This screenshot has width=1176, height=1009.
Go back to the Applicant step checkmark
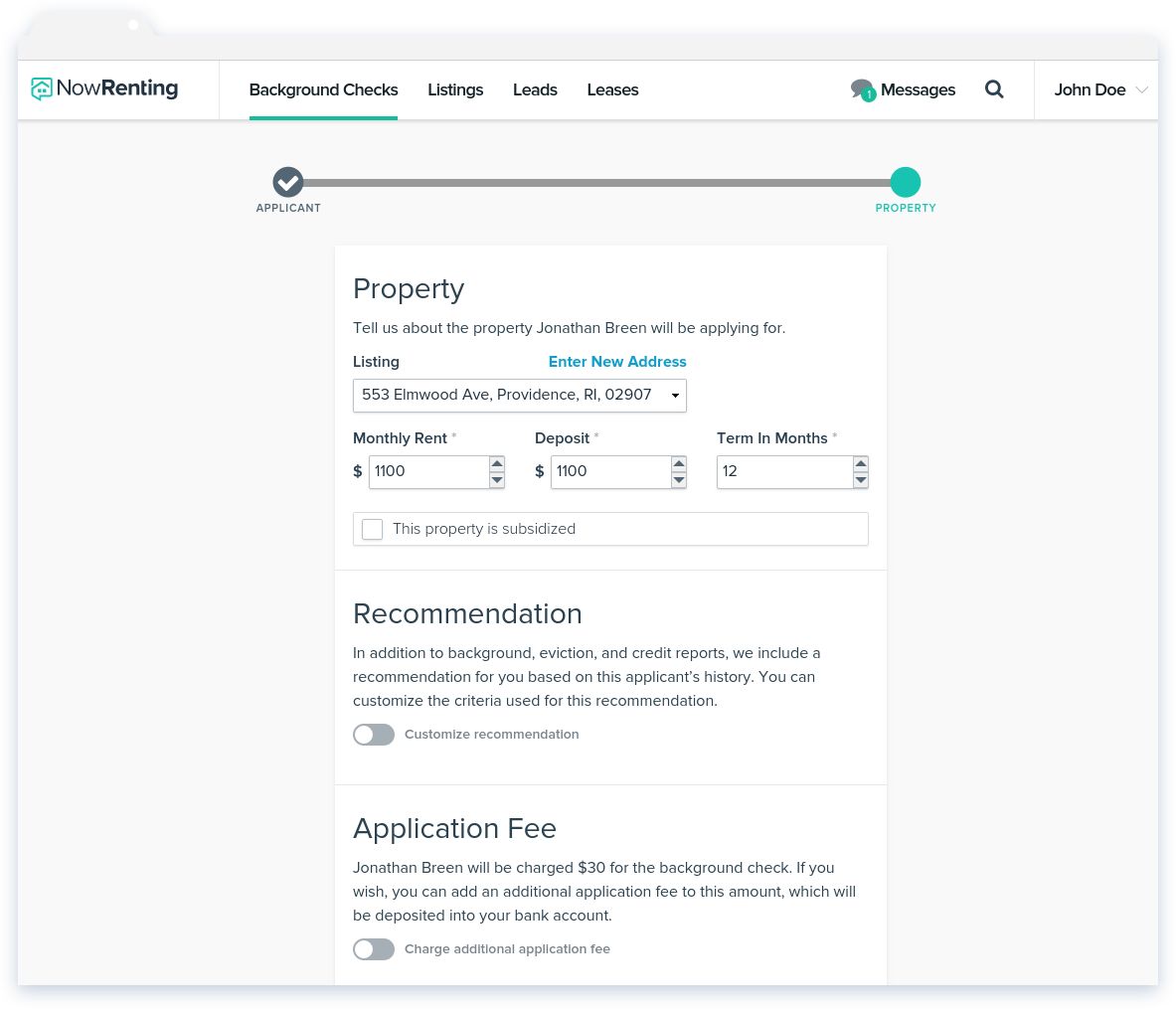(x=288, y=182)
